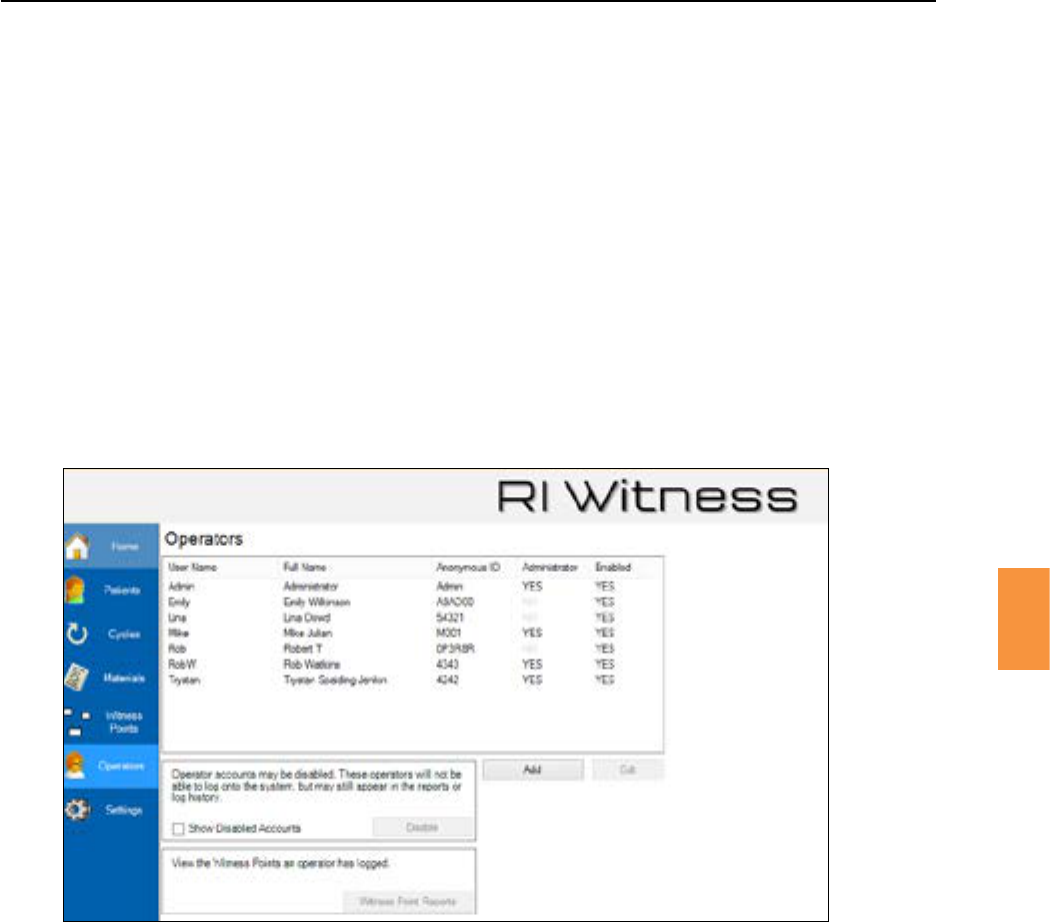1050x922 pixels.
Task: Click the Home house icon
Action: (77, 546)
